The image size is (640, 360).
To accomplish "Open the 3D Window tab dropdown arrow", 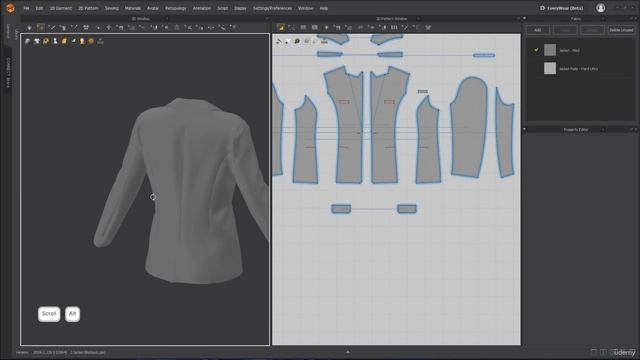I will [167, 19].
